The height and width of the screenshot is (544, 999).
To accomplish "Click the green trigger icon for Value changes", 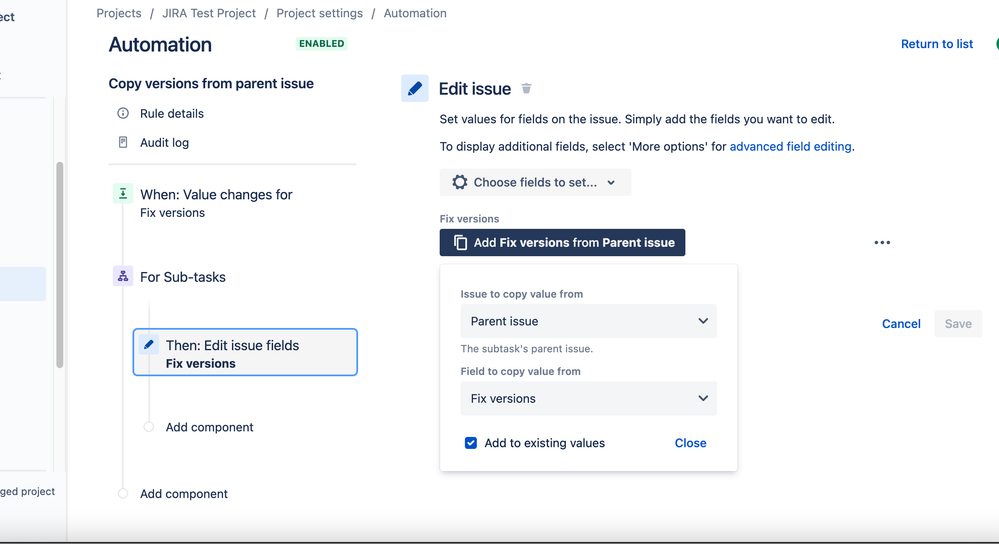I will (x=123, y=194).
